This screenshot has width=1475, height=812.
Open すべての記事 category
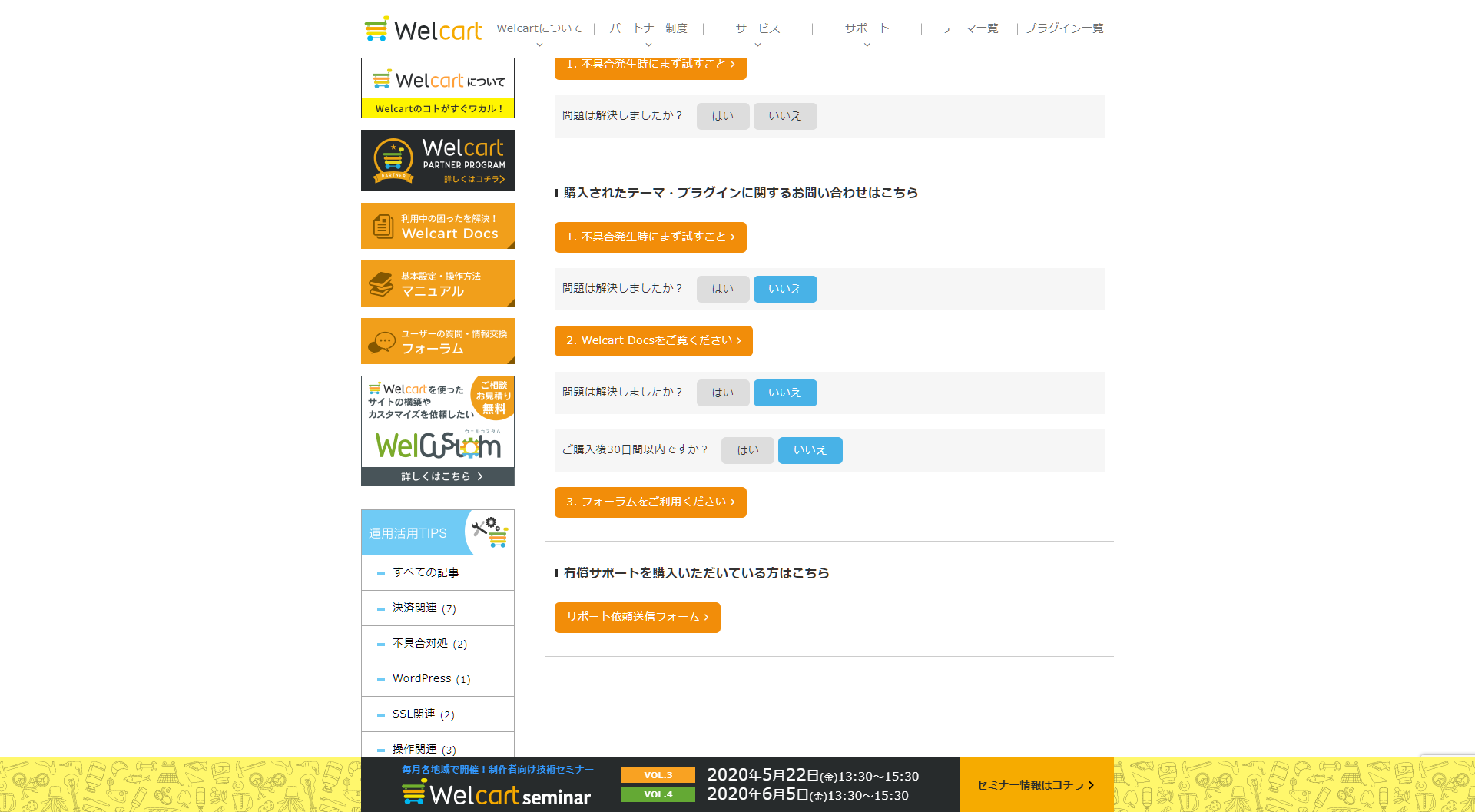click(x=438, y=572)
